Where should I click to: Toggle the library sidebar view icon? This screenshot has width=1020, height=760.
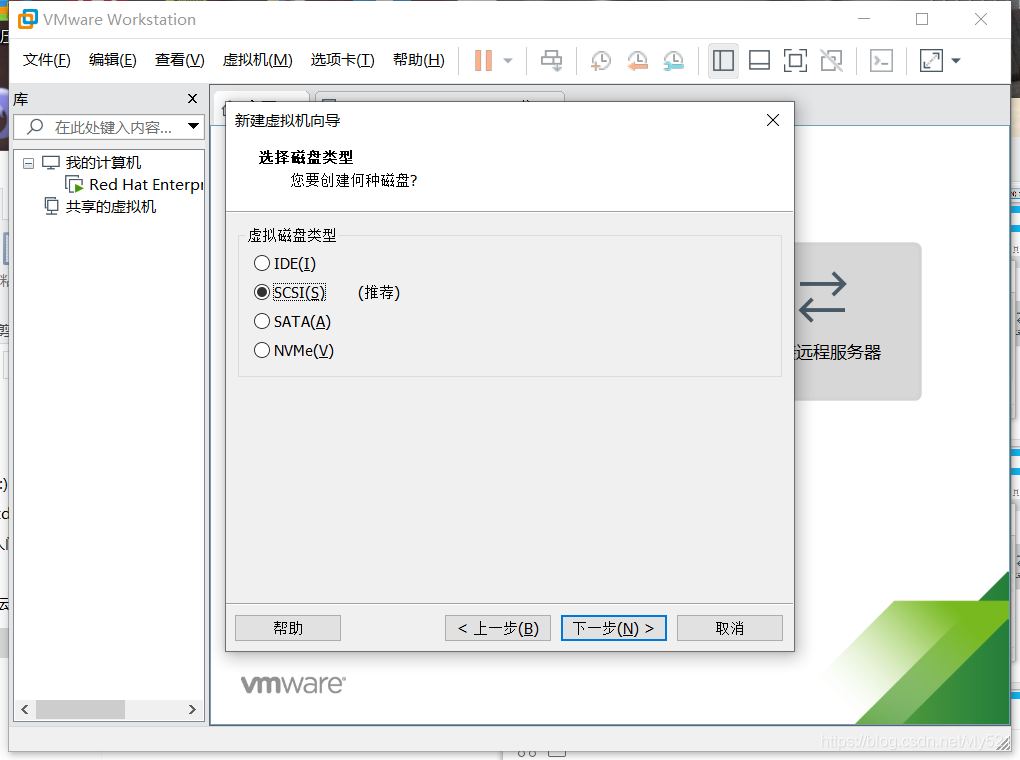tap(723, 61)
